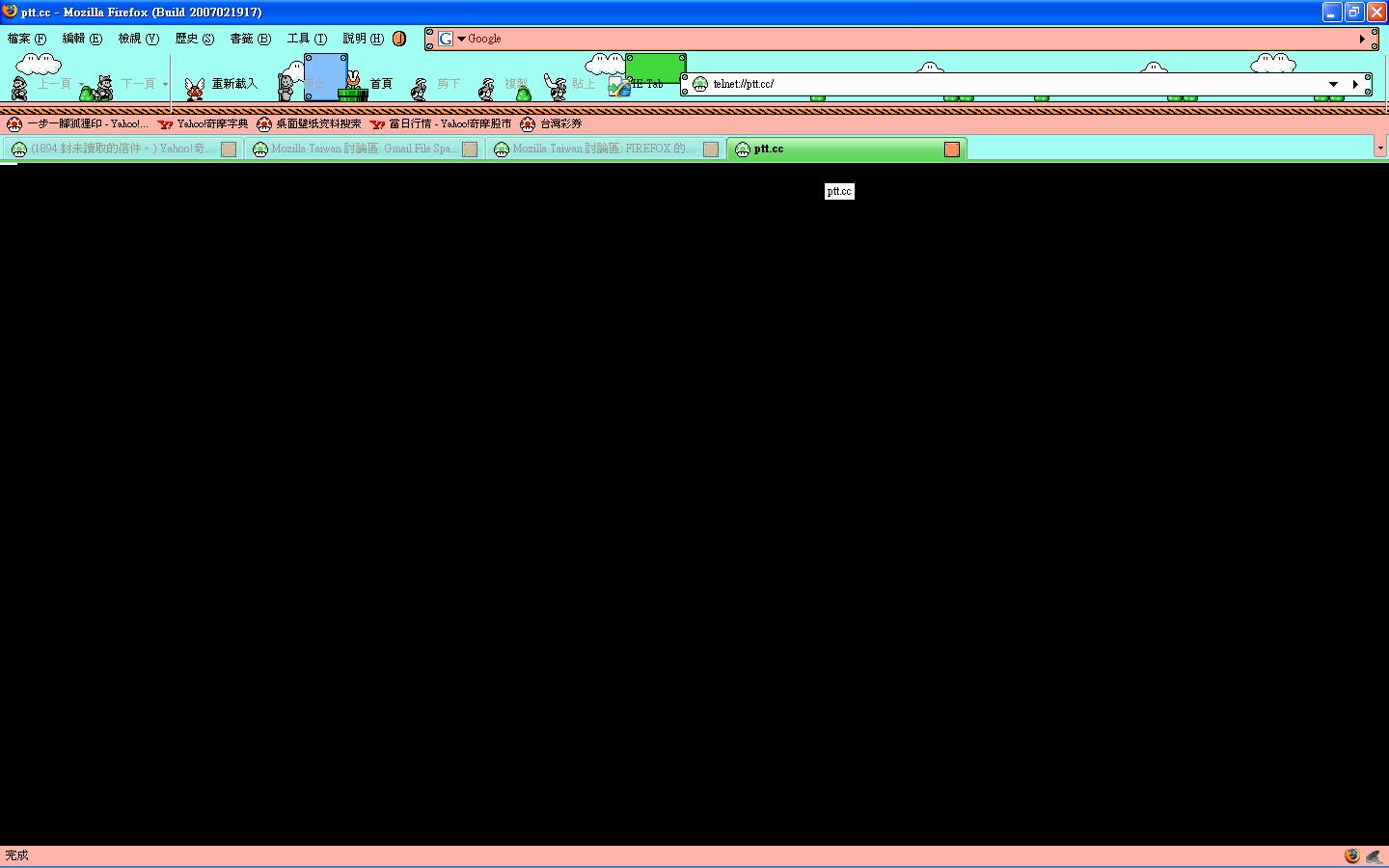Open the 歷史 (S) menu
Viewport: 1389px width, 868px height.
[x=194, y=39]
